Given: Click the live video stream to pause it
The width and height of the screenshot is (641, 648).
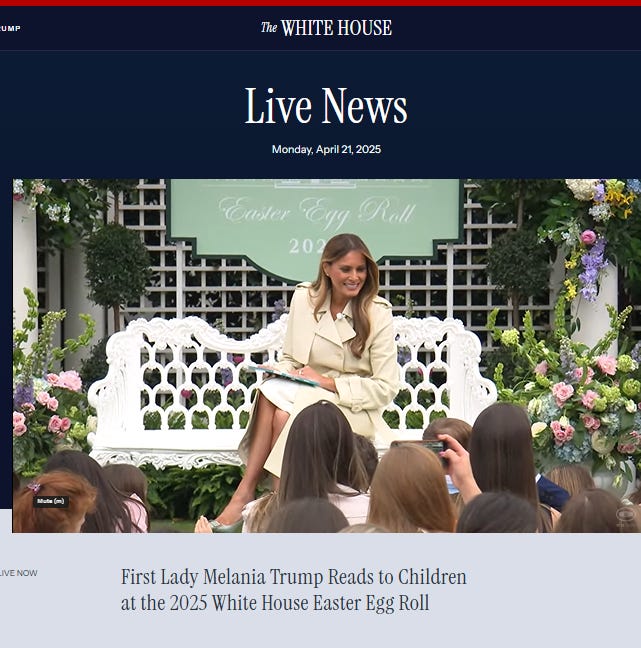Looking at the screenshot, I should coord(326,355).
